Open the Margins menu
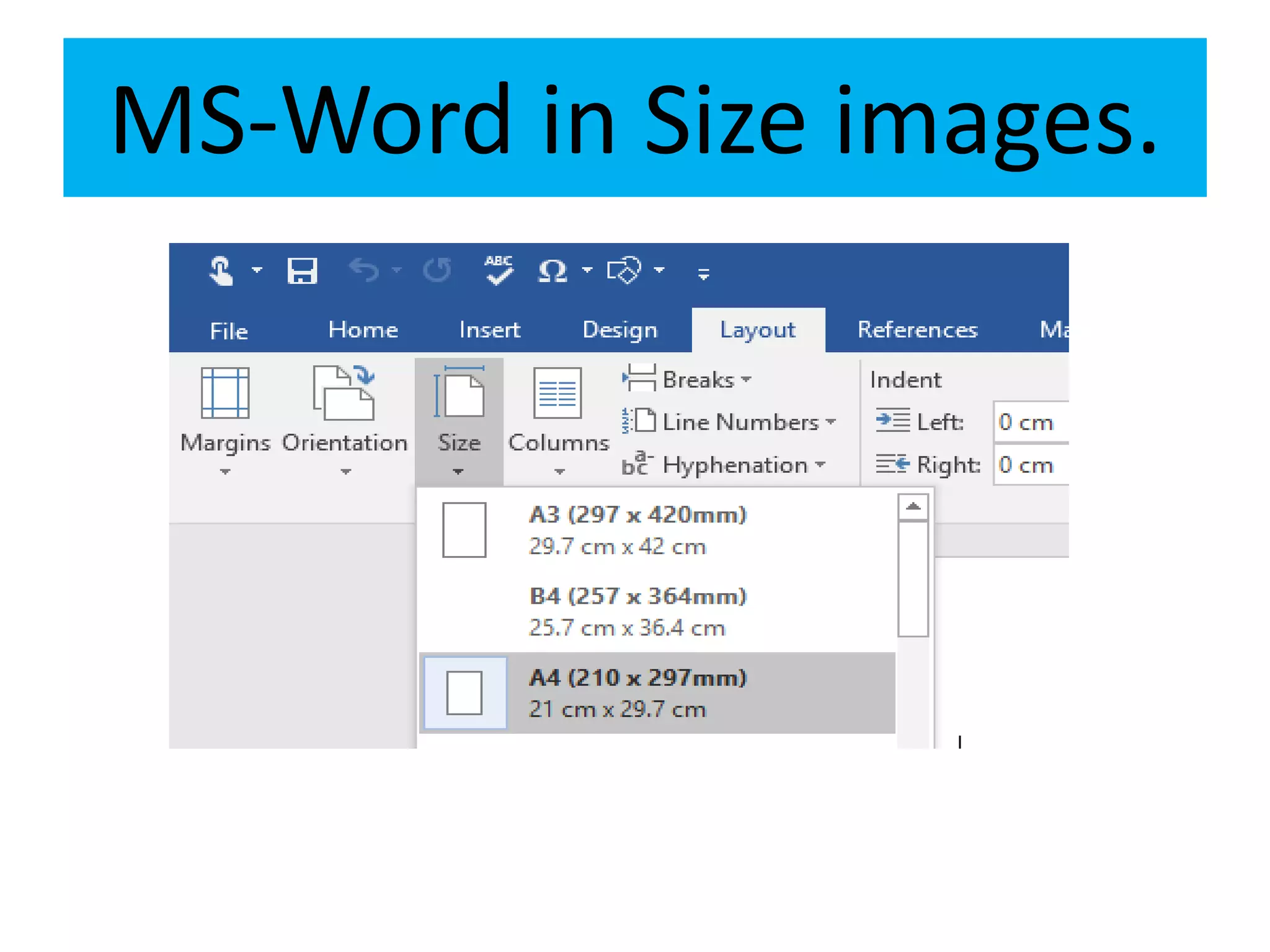 [225, 421]
